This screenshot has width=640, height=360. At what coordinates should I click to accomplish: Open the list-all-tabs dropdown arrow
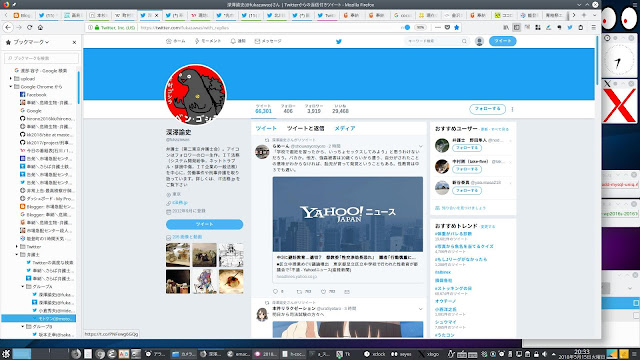pos(594,15)
